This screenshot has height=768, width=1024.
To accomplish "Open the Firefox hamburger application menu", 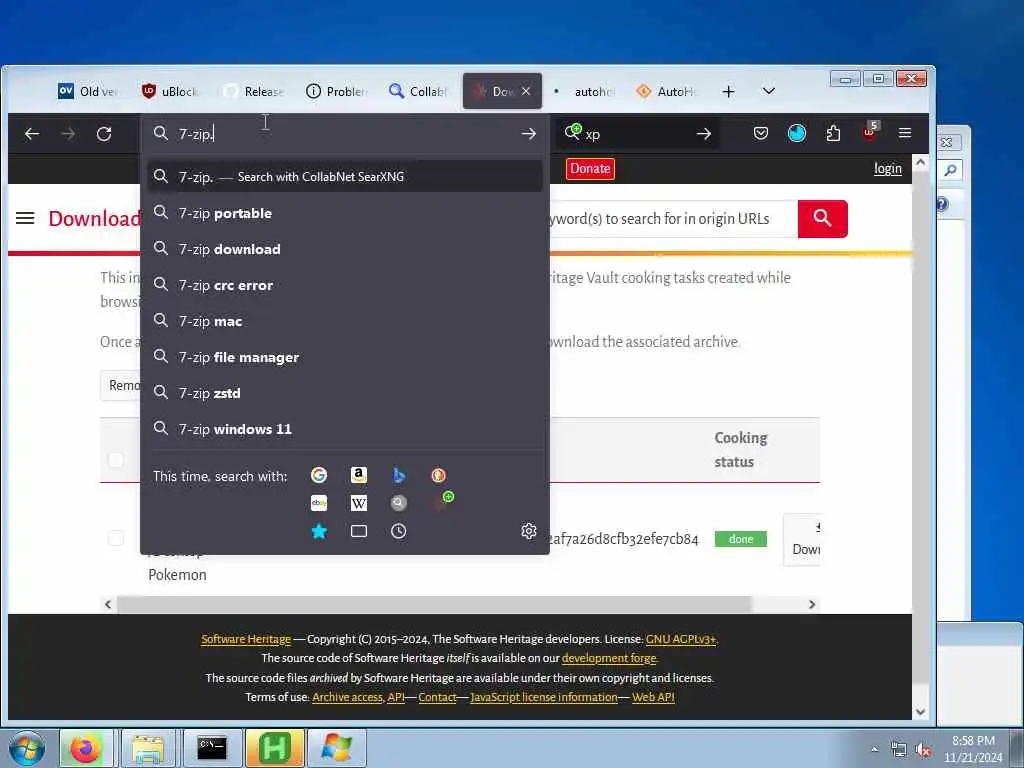I will coord(904,133).
